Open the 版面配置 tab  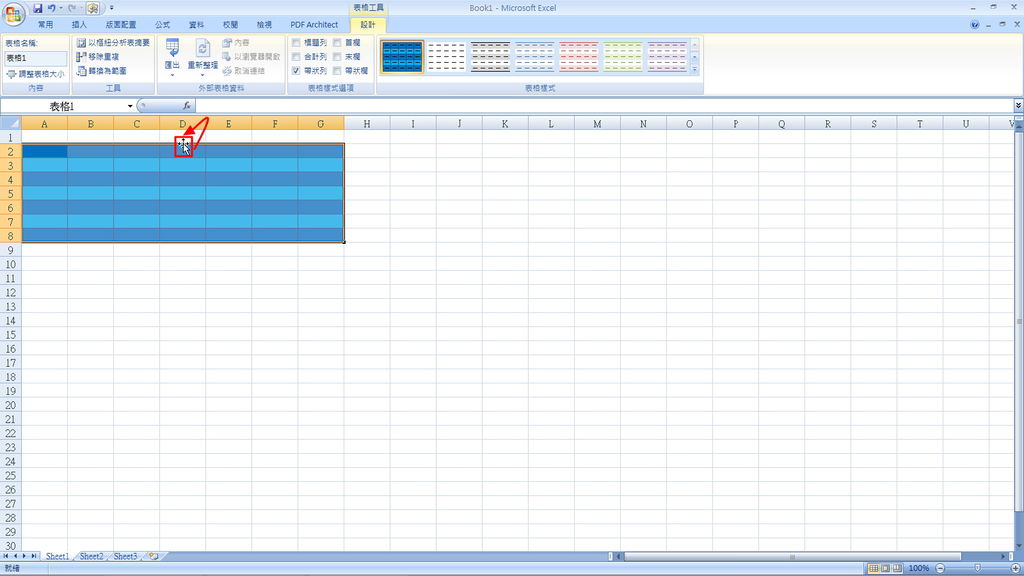pos(121,25)
